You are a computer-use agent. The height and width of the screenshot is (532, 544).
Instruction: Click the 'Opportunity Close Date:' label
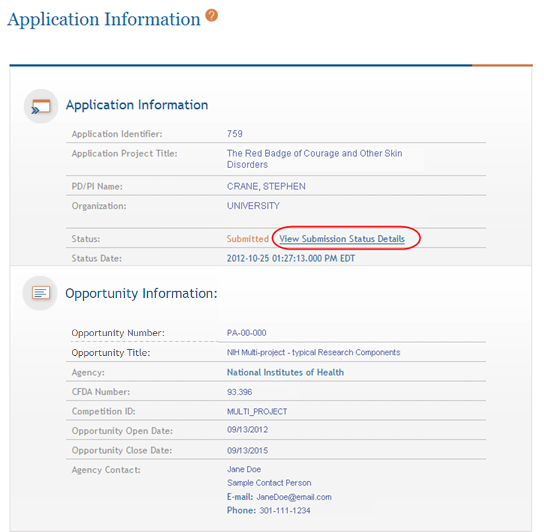pos(122,450)
